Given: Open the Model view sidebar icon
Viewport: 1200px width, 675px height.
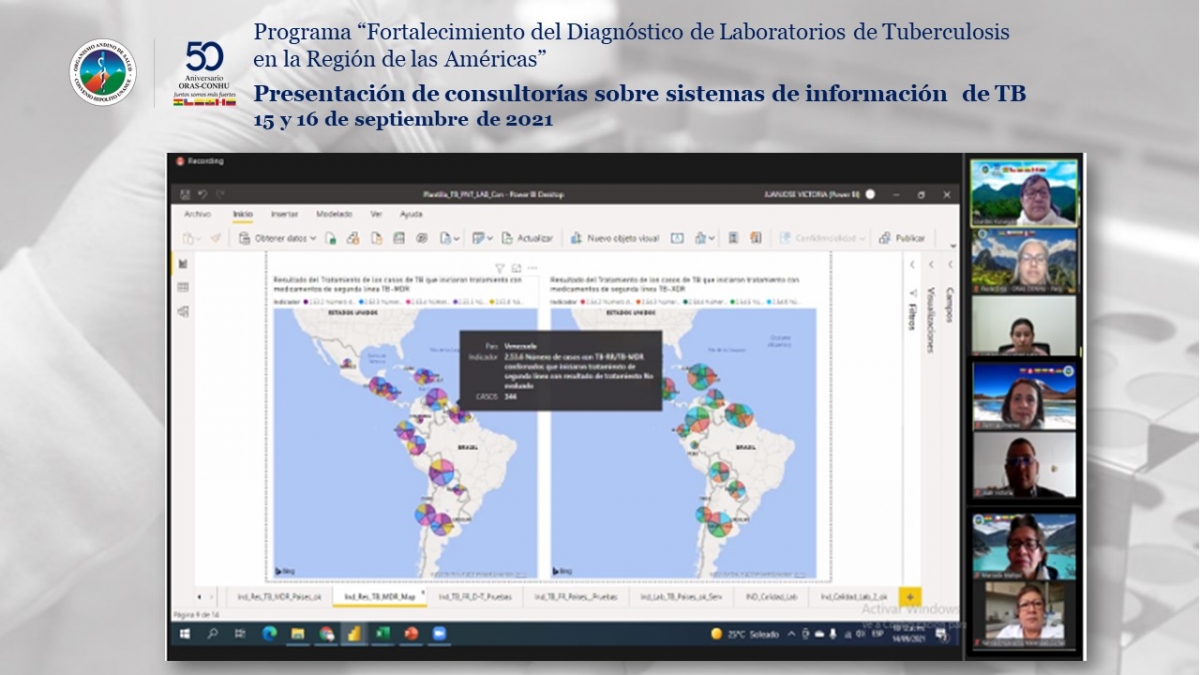Looking at the screenshot, I should (x=183, y=311).
